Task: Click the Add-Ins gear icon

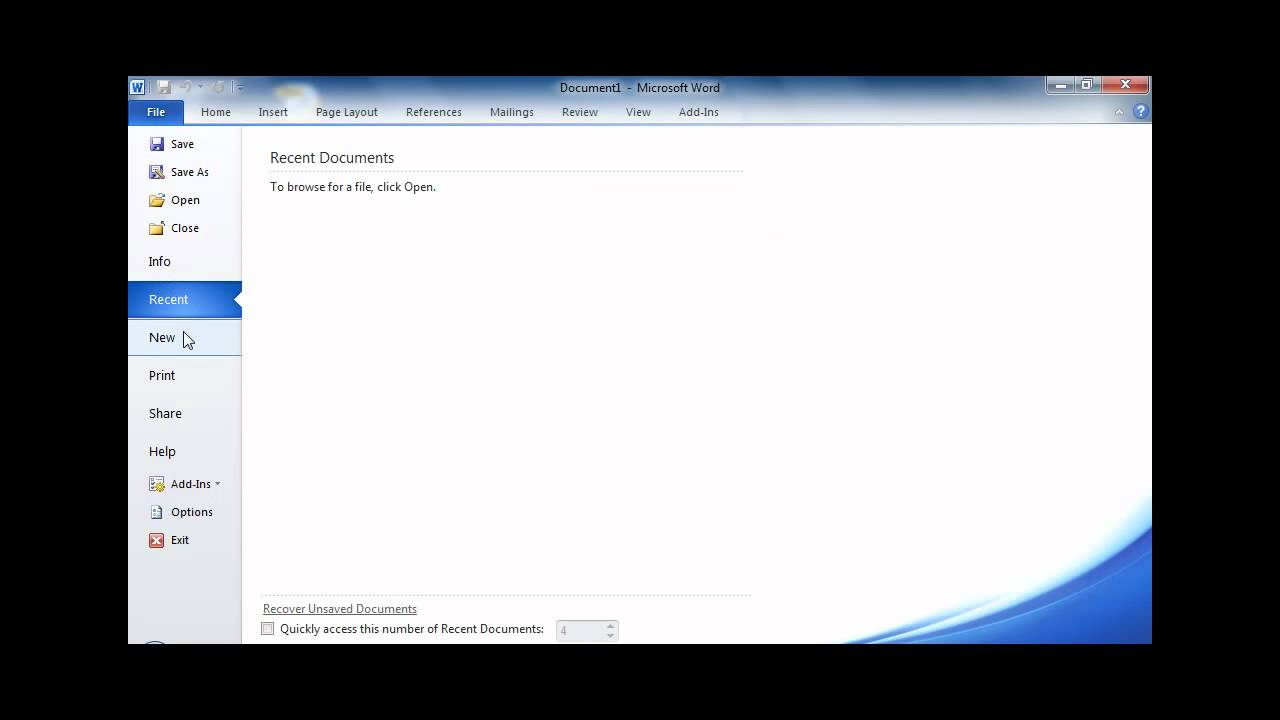Action: tap(157, 484)
